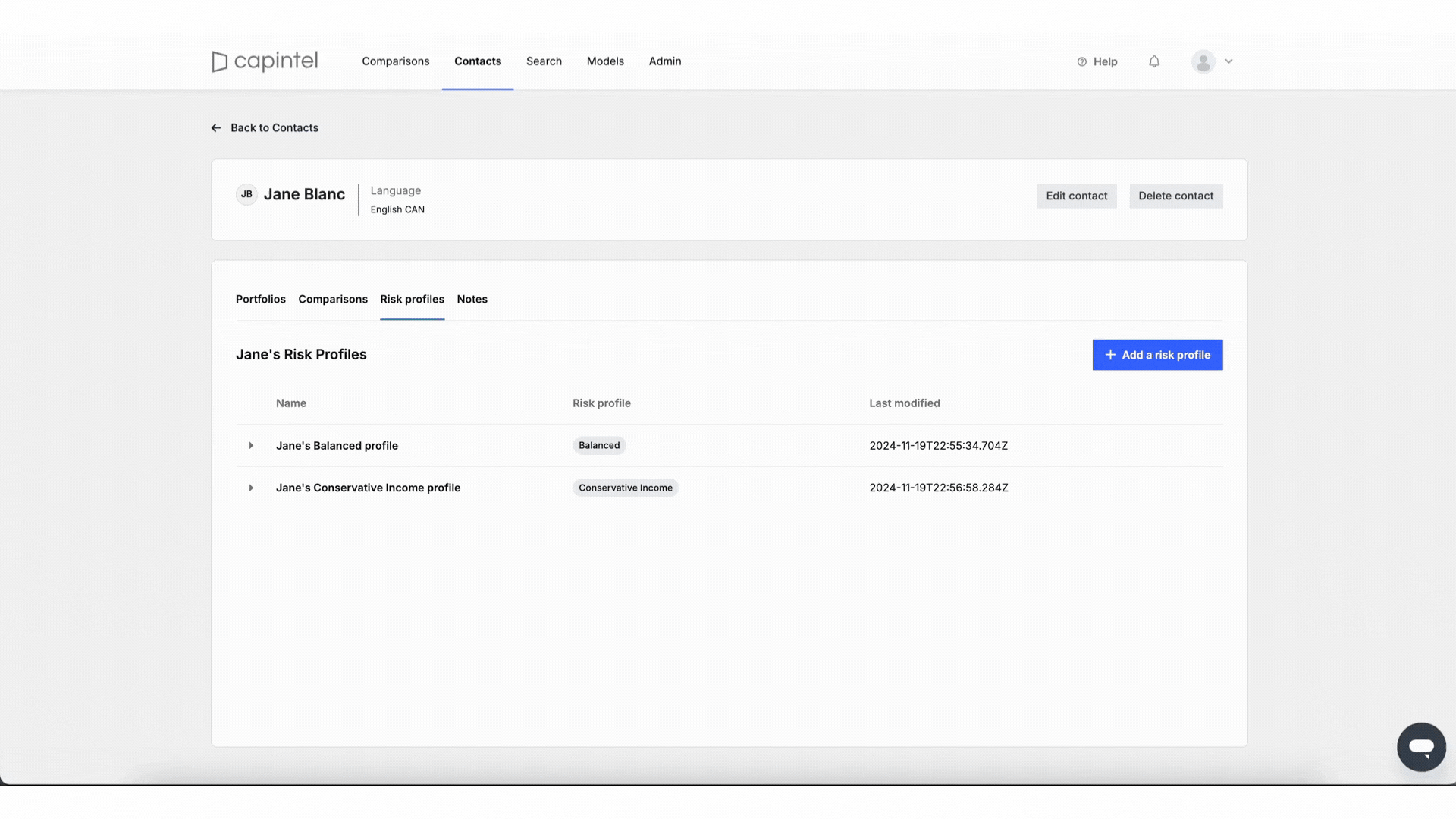Open the notifications bell
The height and width of the screenshot is (819, 1456).
pos(1154,61)
